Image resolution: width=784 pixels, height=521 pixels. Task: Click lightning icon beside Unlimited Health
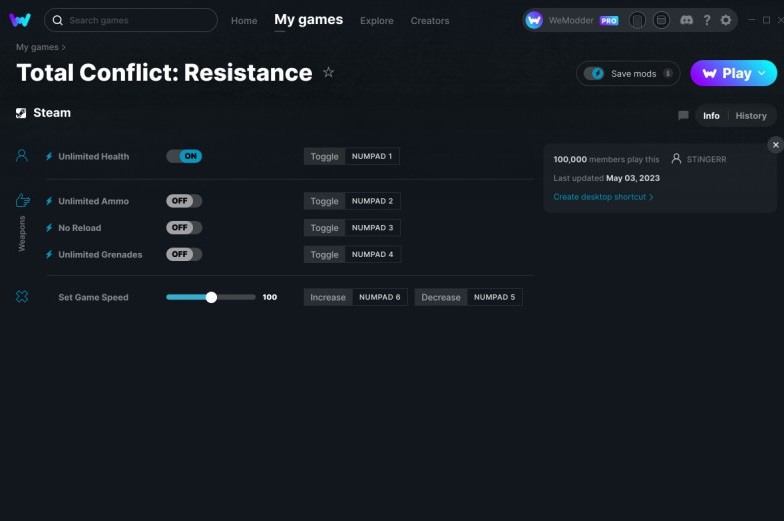point(49,156)
